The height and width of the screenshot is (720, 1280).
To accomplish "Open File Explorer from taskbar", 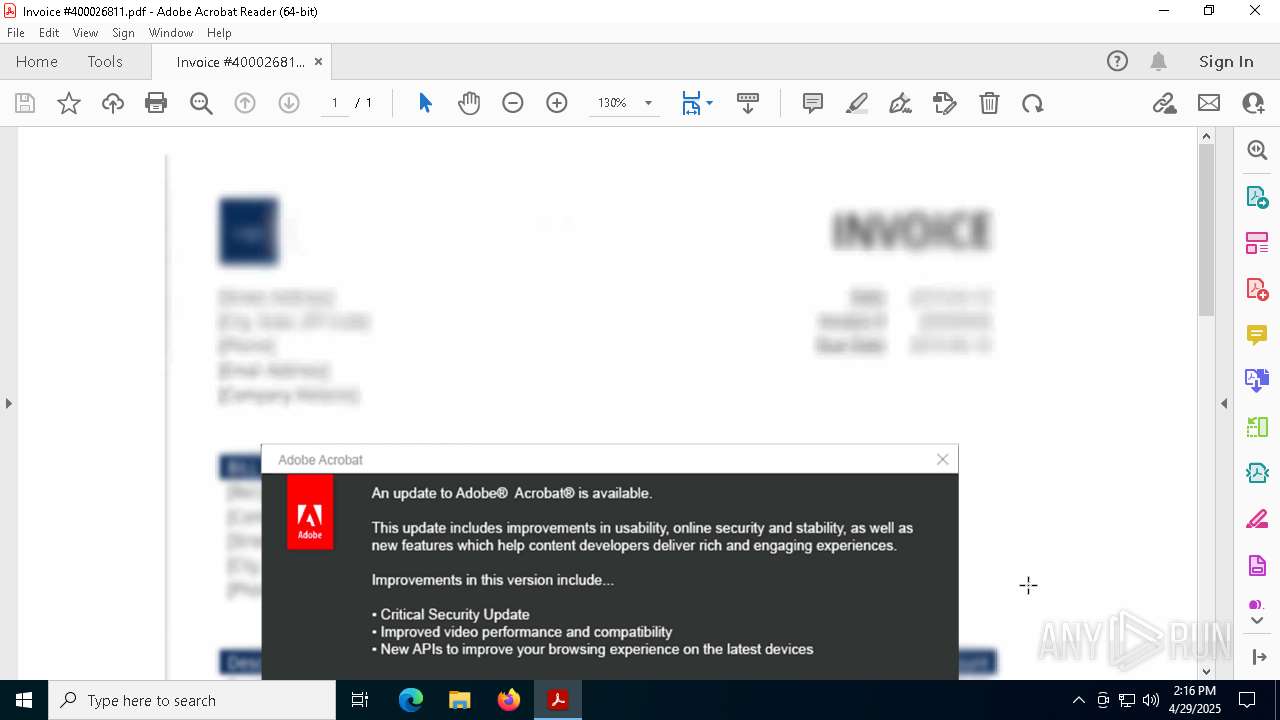I will (459, 700).
